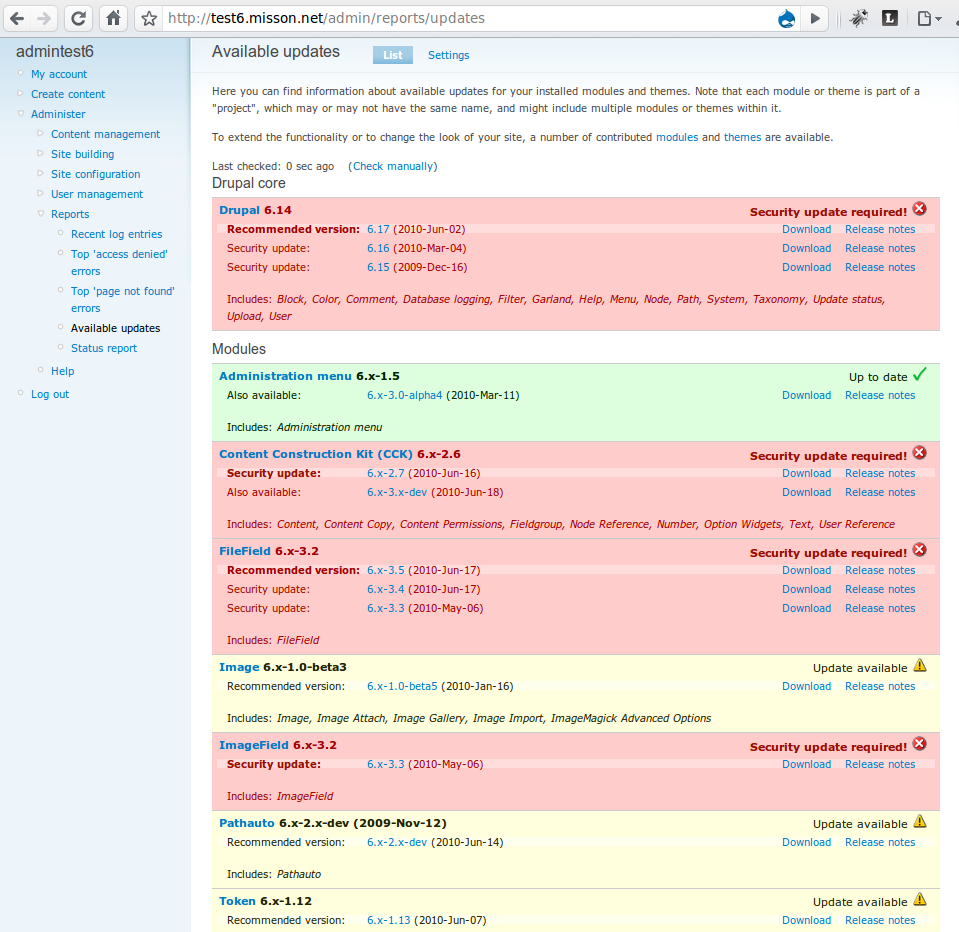Bookmark the page with the star icon
The height and width of the screenshot is (932, 959).
(x=149, y=18)
